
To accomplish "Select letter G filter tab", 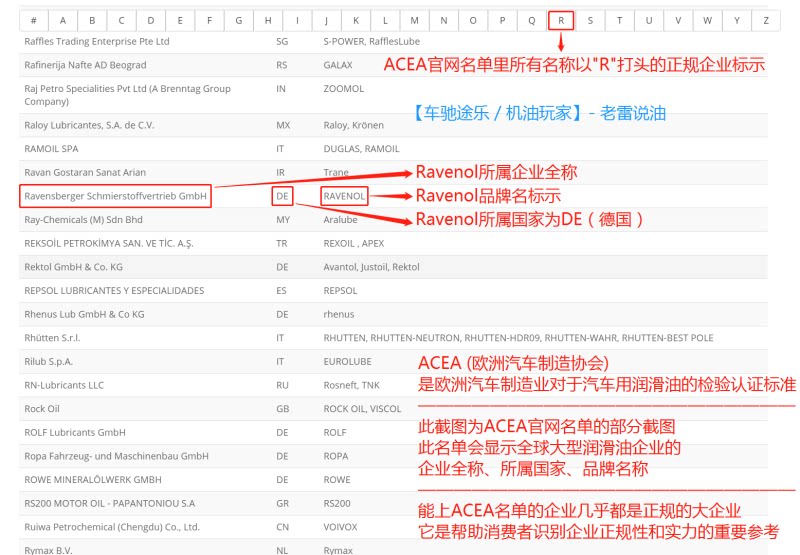I will click(x=239, y=20).
